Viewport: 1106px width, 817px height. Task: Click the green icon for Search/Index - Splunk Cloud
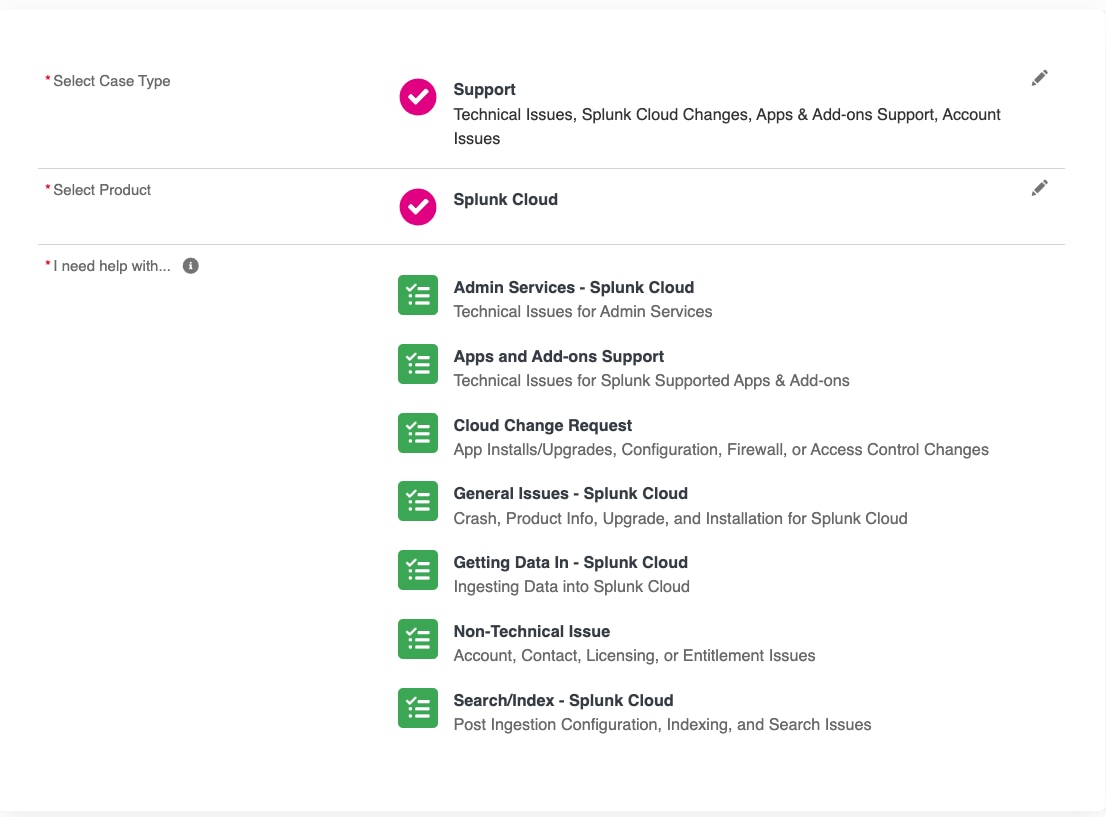click(x=418, y=708)
